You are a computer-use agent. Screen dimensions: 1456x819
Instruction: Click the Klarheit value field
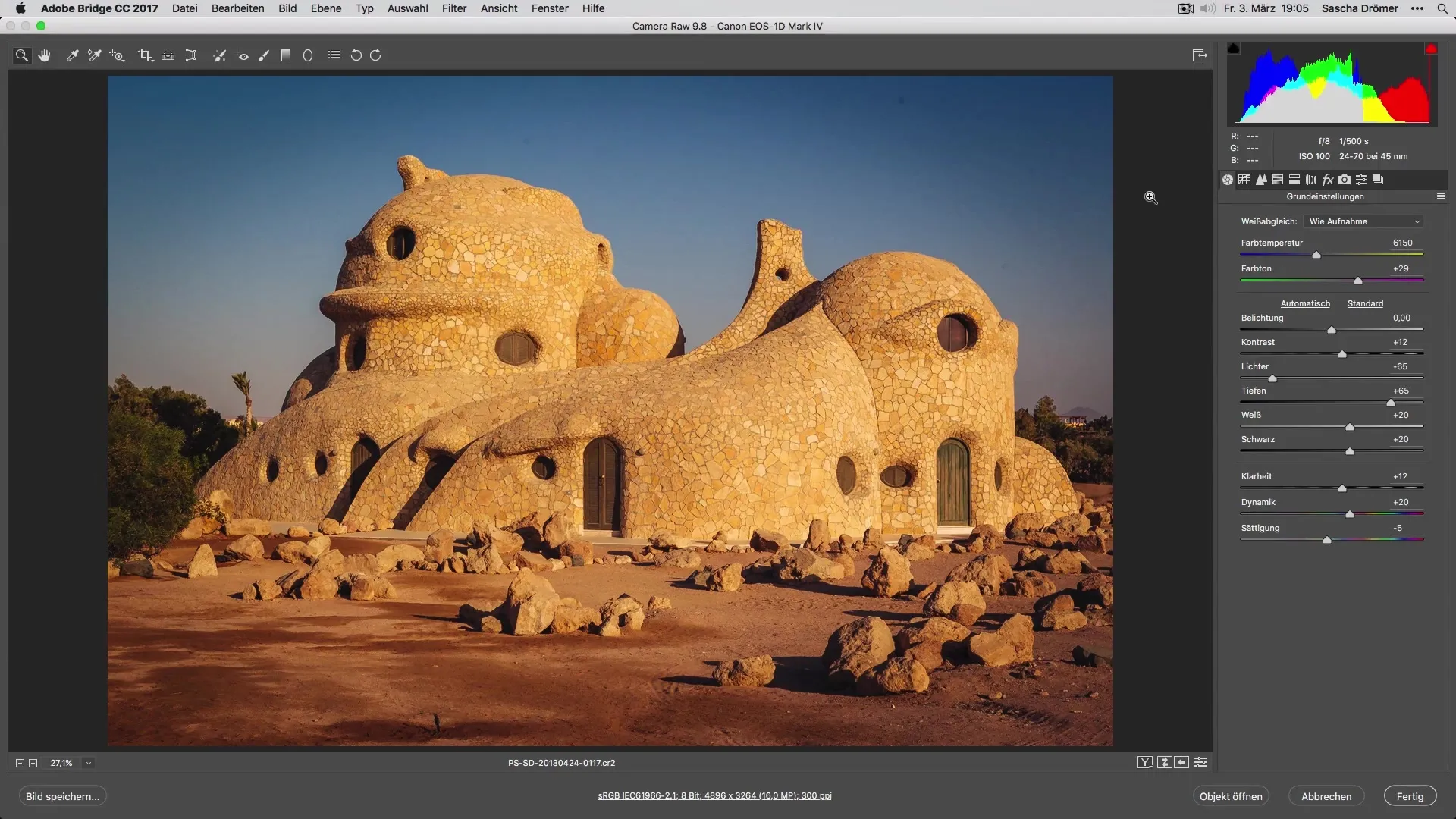tap(1400, 476)
